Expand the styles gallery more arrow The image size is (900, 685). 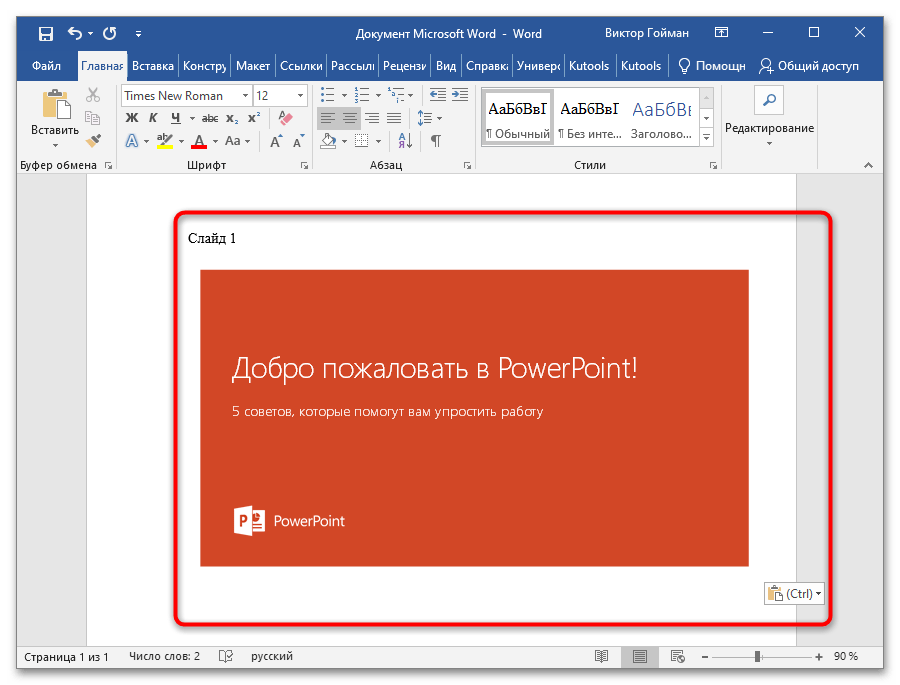[x=707, y=137]
